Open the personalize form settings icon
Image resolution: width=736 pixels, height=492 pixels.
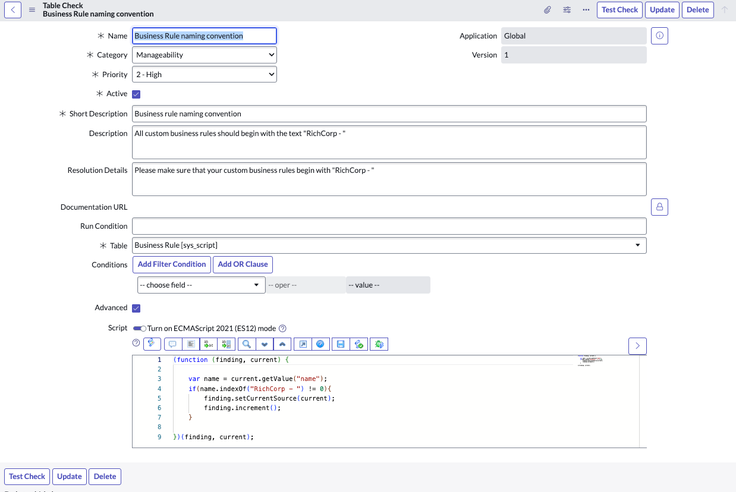pos(567,10)
